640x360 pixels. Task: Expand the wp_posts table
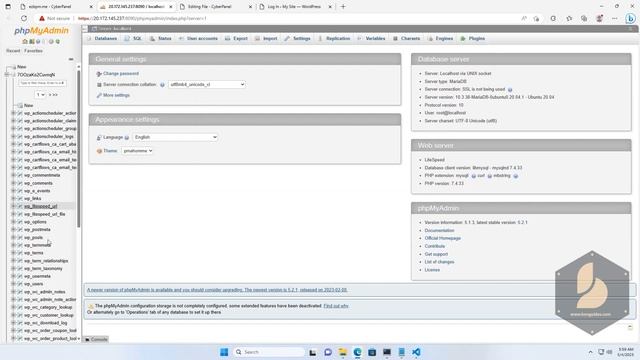click(13, 238)
